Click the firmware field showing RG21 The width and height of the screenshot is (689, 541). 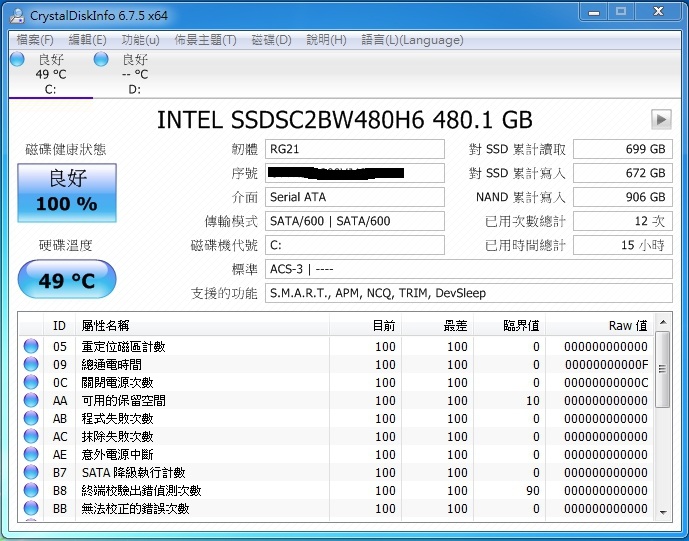[355, 149]
